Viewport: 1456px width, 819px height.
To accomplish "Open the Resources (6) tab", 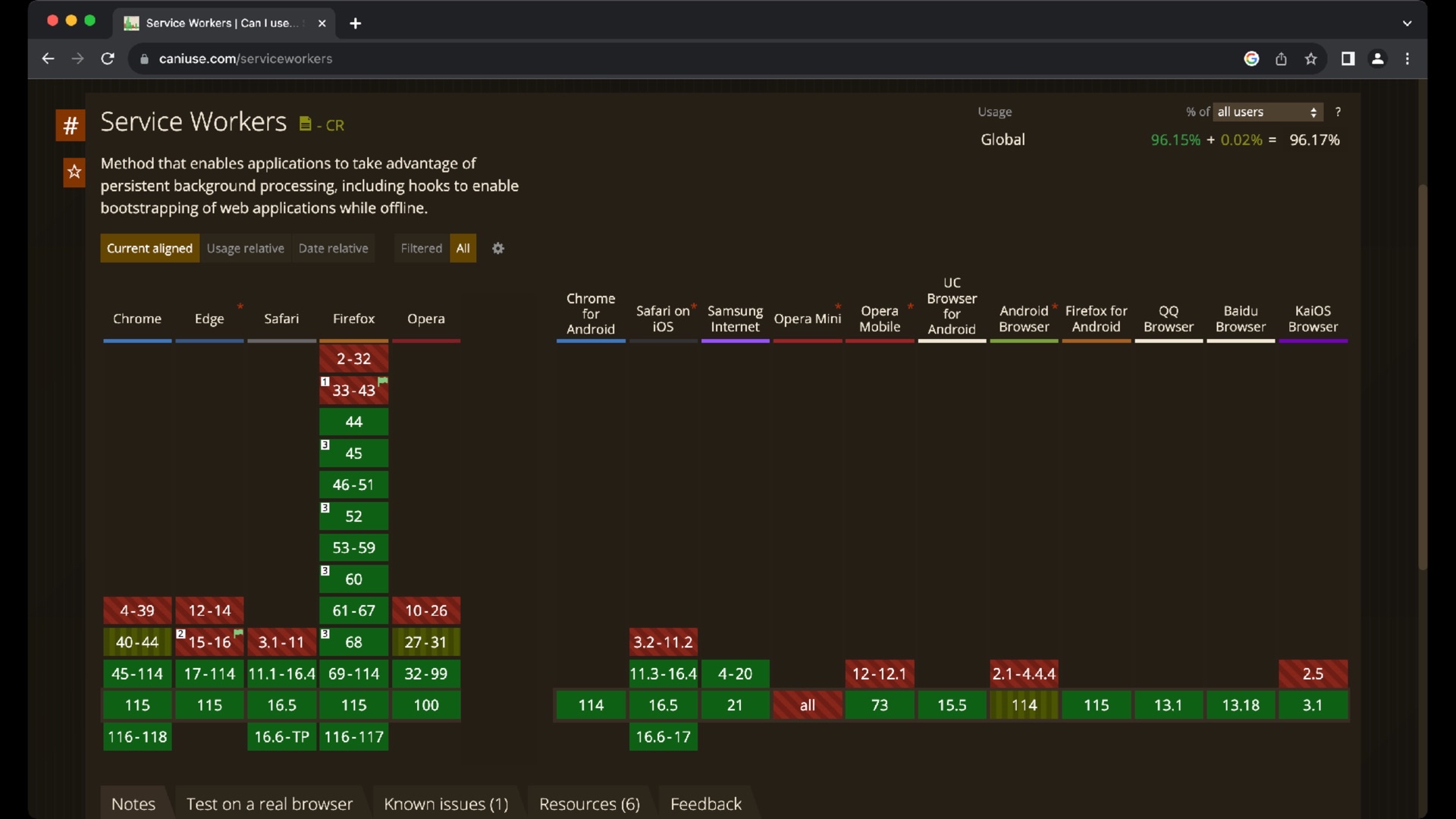I will click(x=589, y=804).
